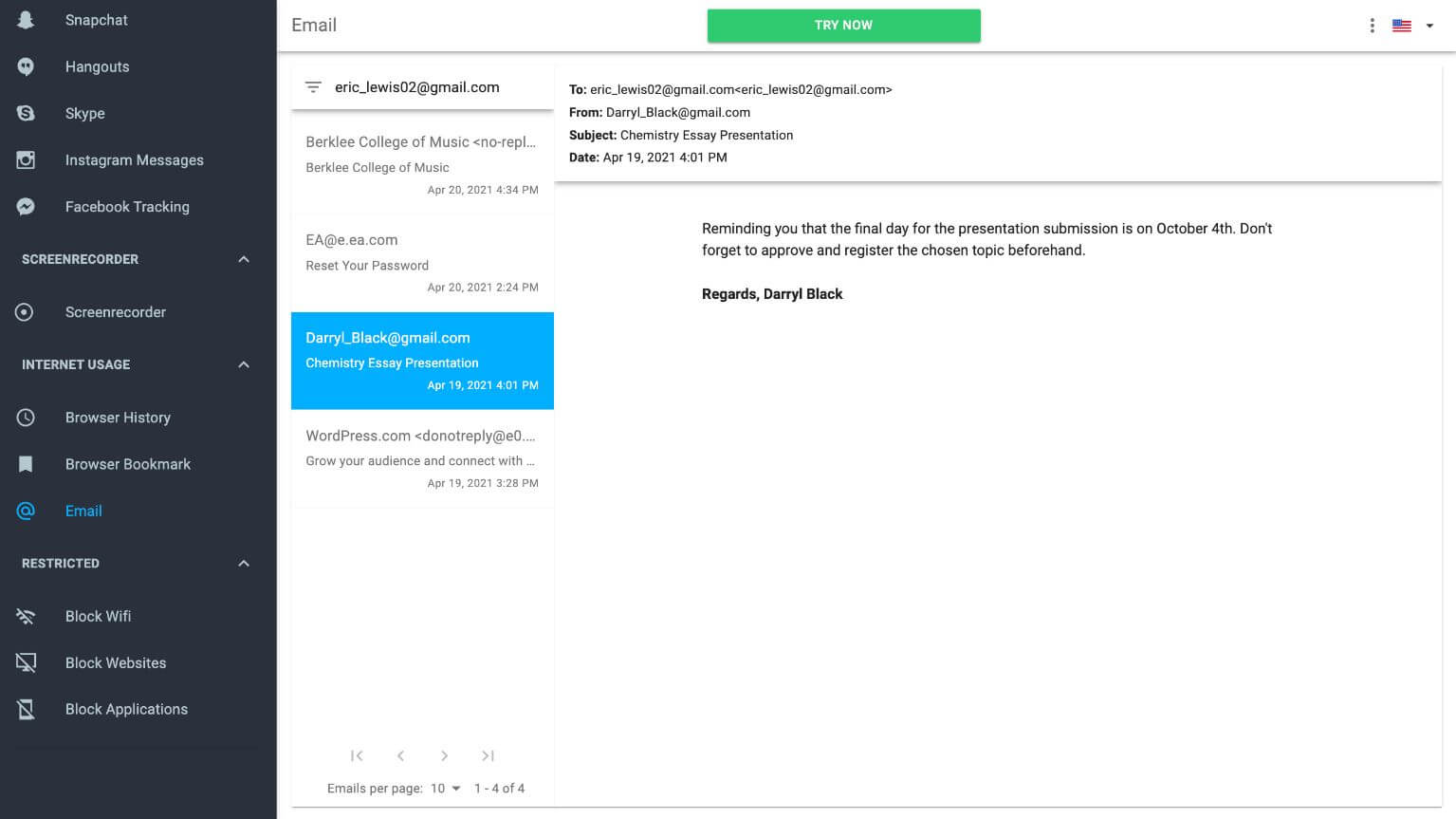Collapse the INTERNET USAGE section chevron

point(244,364)
